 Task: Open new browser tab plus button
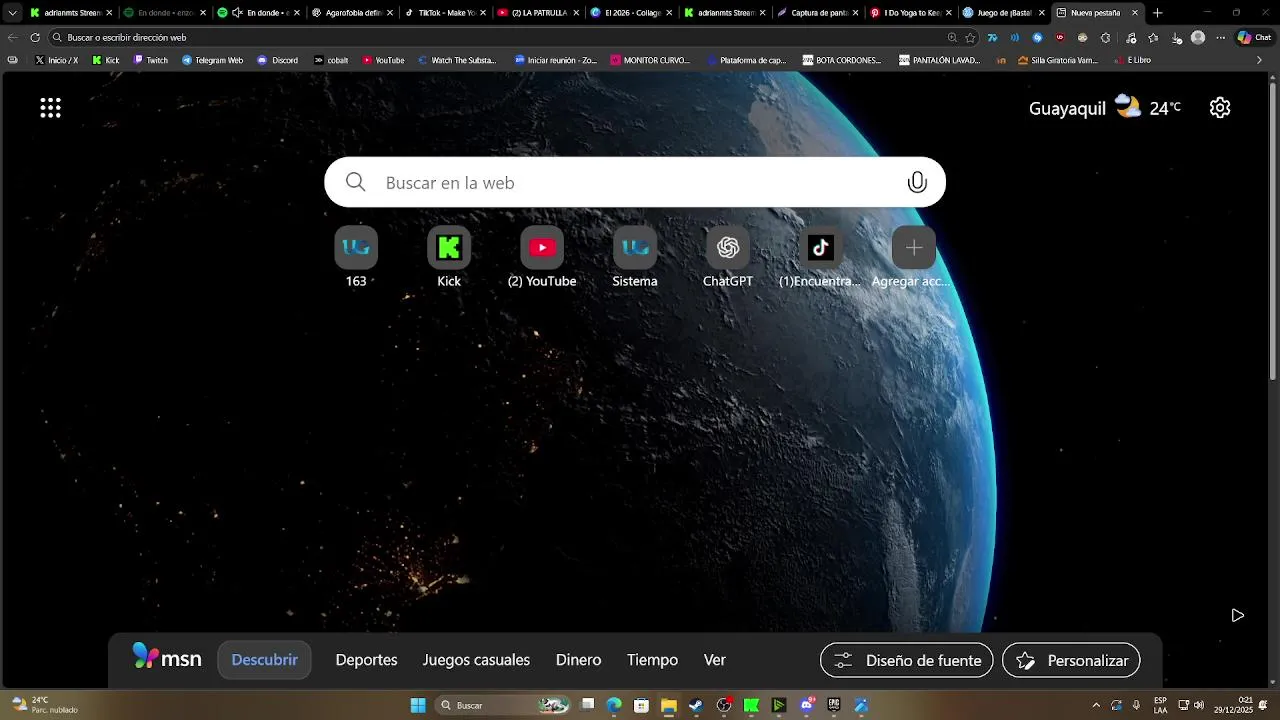tap(1158, 13)
